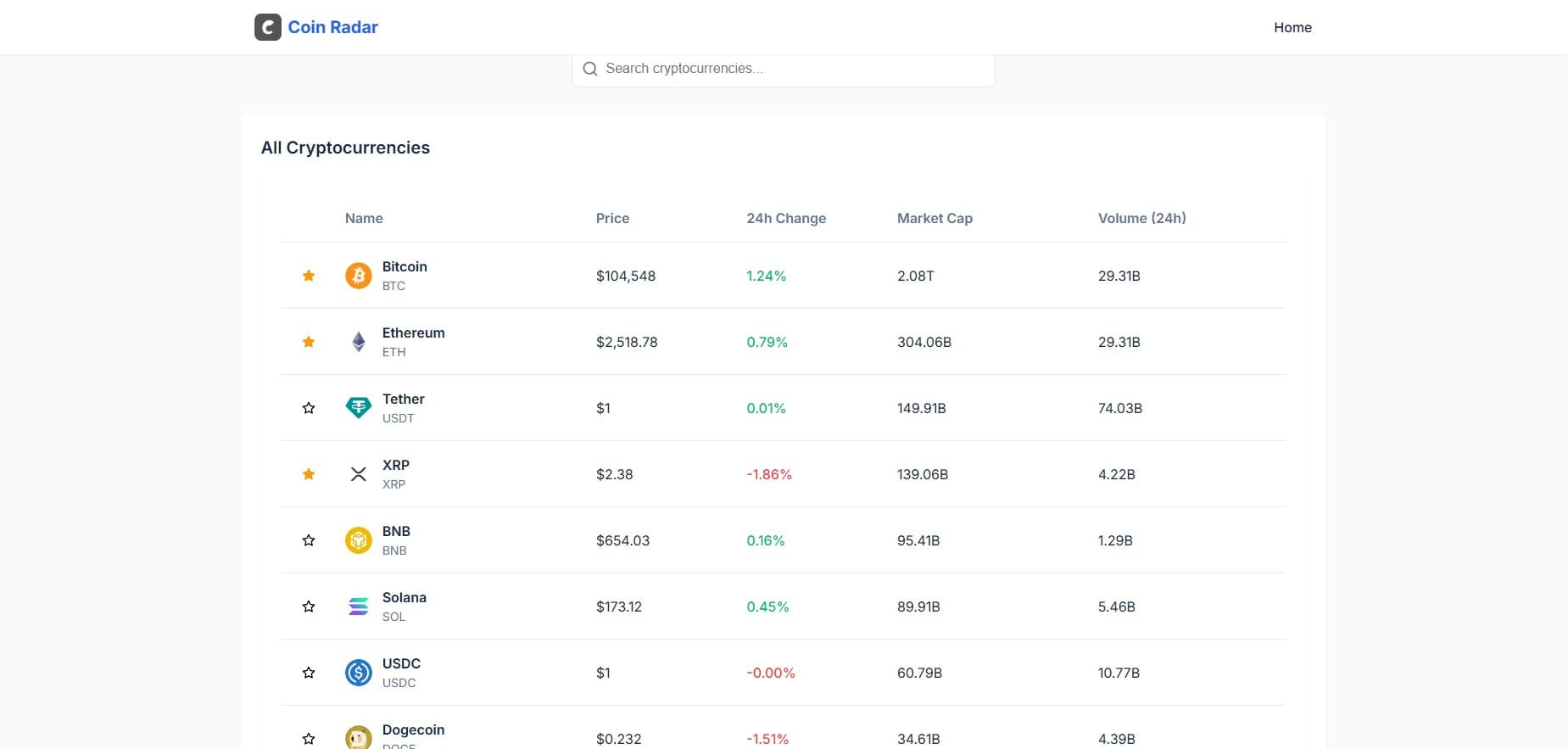This screenshot has height=749, width=1568.
Task: Click the BNB coin logo
Action: (359, 540)
